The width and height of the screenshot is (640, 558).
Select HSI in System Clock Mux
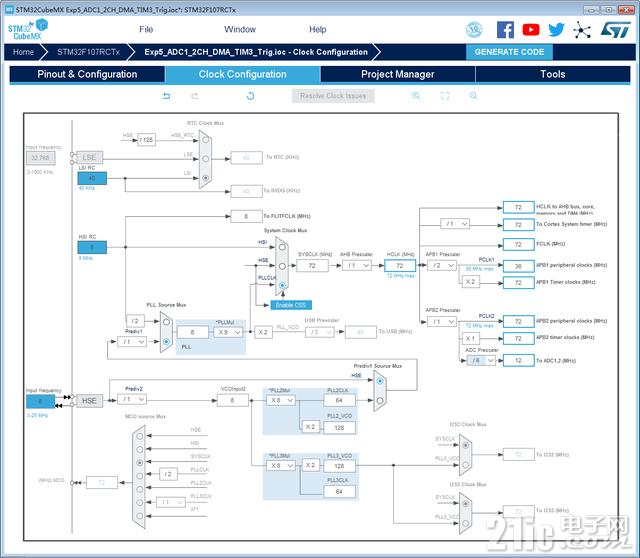coord(282,247)
